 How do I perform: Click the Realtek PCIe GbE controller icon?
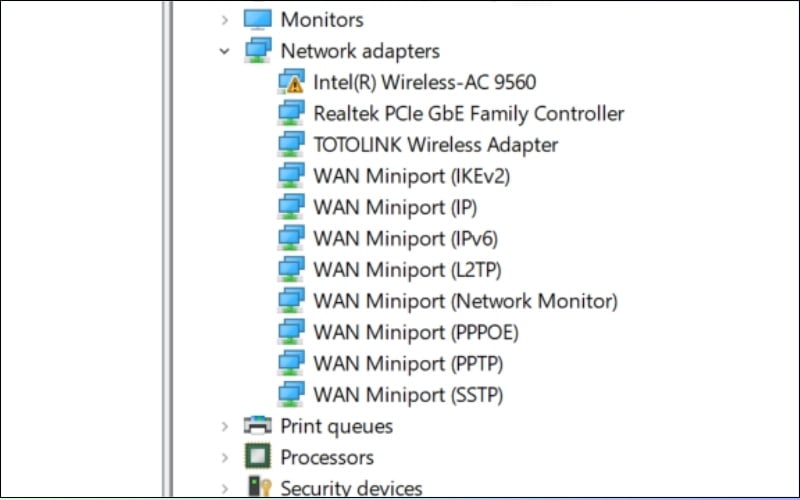pyautogui.click(x=291, y=113)
